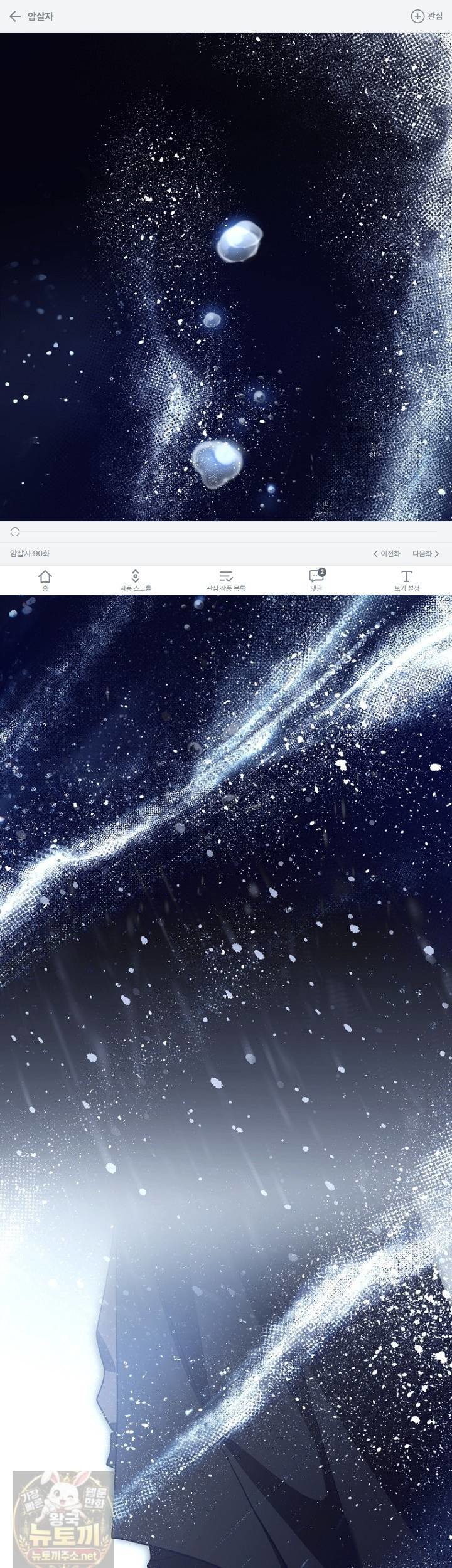The image size is (452, 1568).
Task: Go to next episode 다음화
Action: (x=426, y=554)
